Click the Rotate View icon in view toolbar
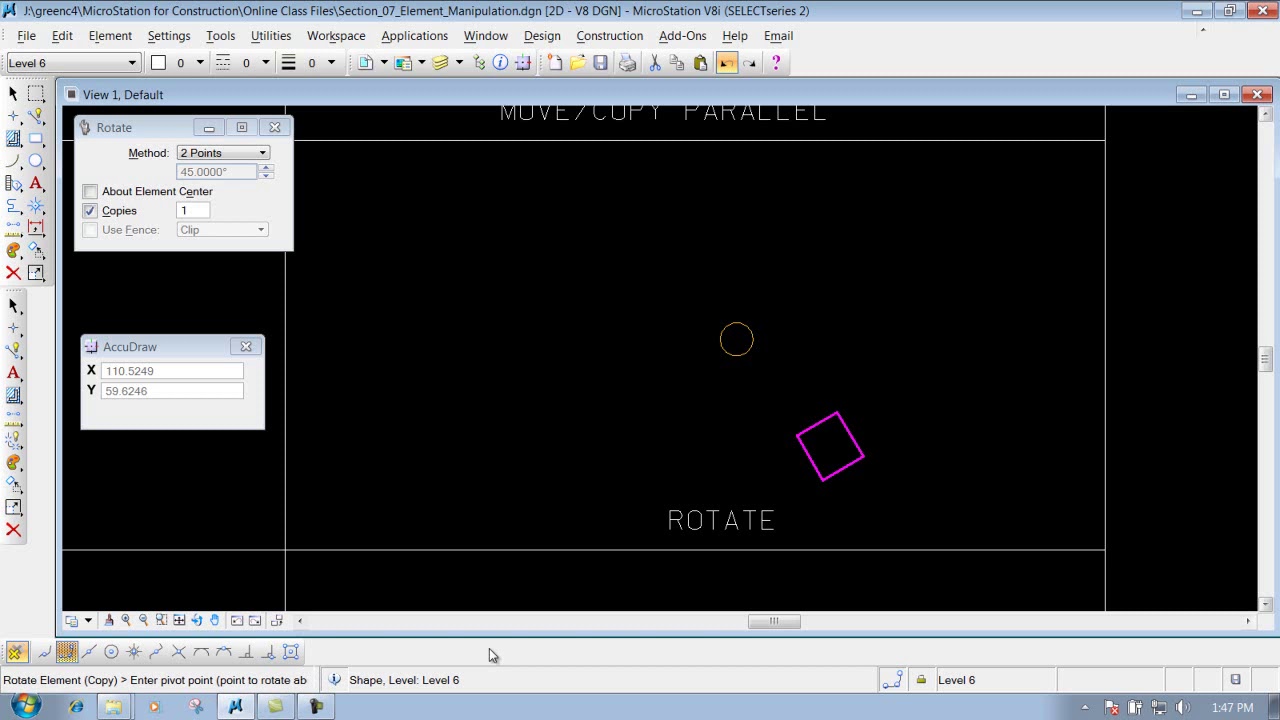The width and height of the screenshot is (1280, 720). (x=197, y=621)
